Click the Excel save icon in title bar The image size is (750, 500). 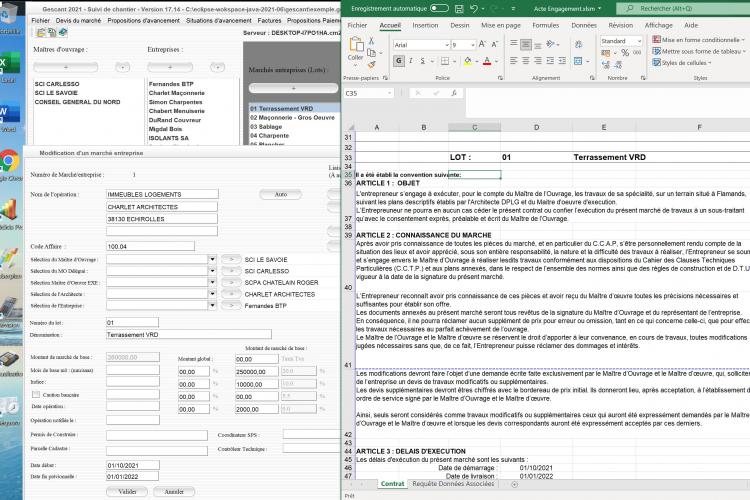[x=459, y=9]
